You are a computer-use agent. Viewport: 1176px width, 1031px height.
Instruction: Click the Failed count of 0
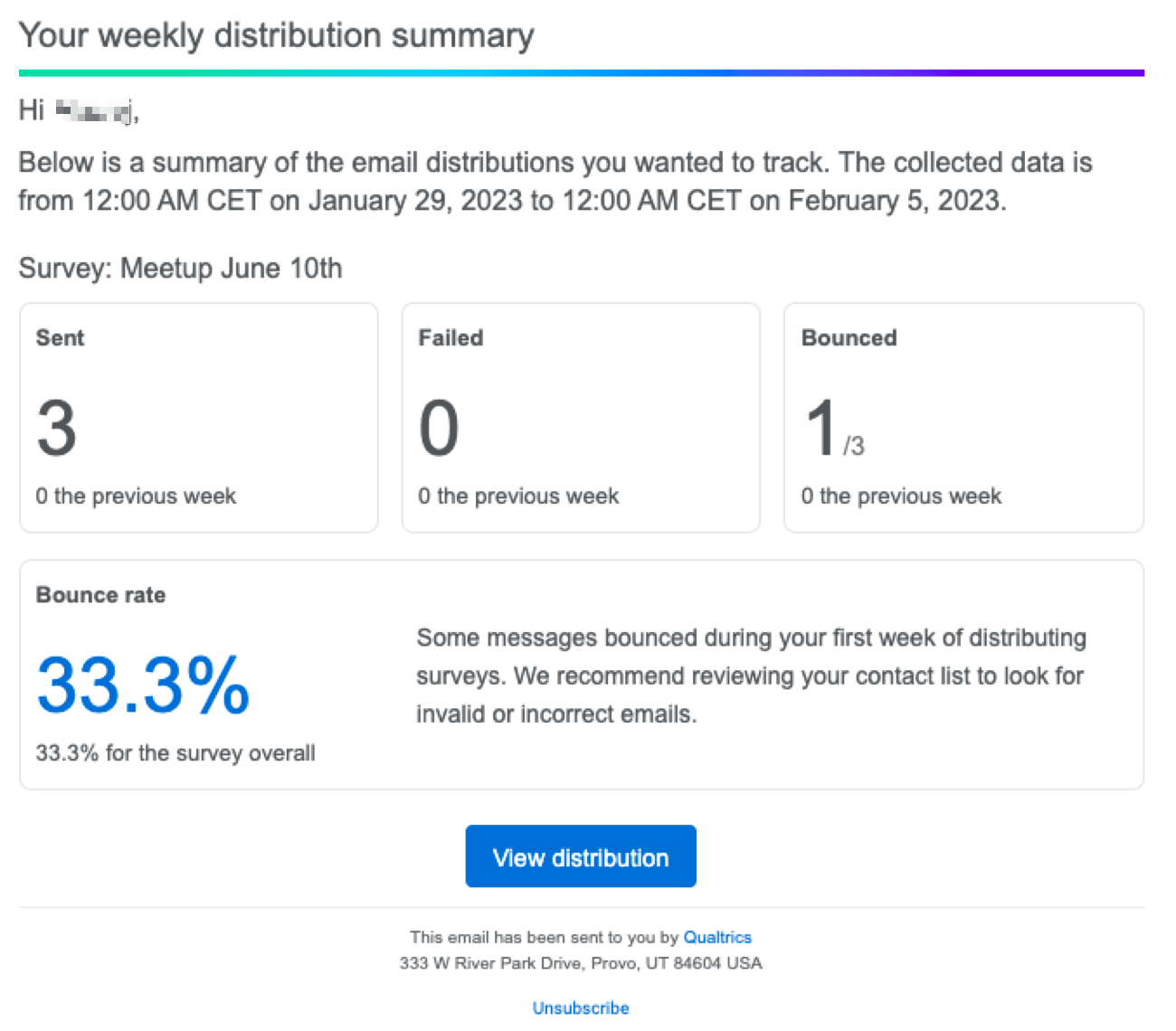click(438, 427)
